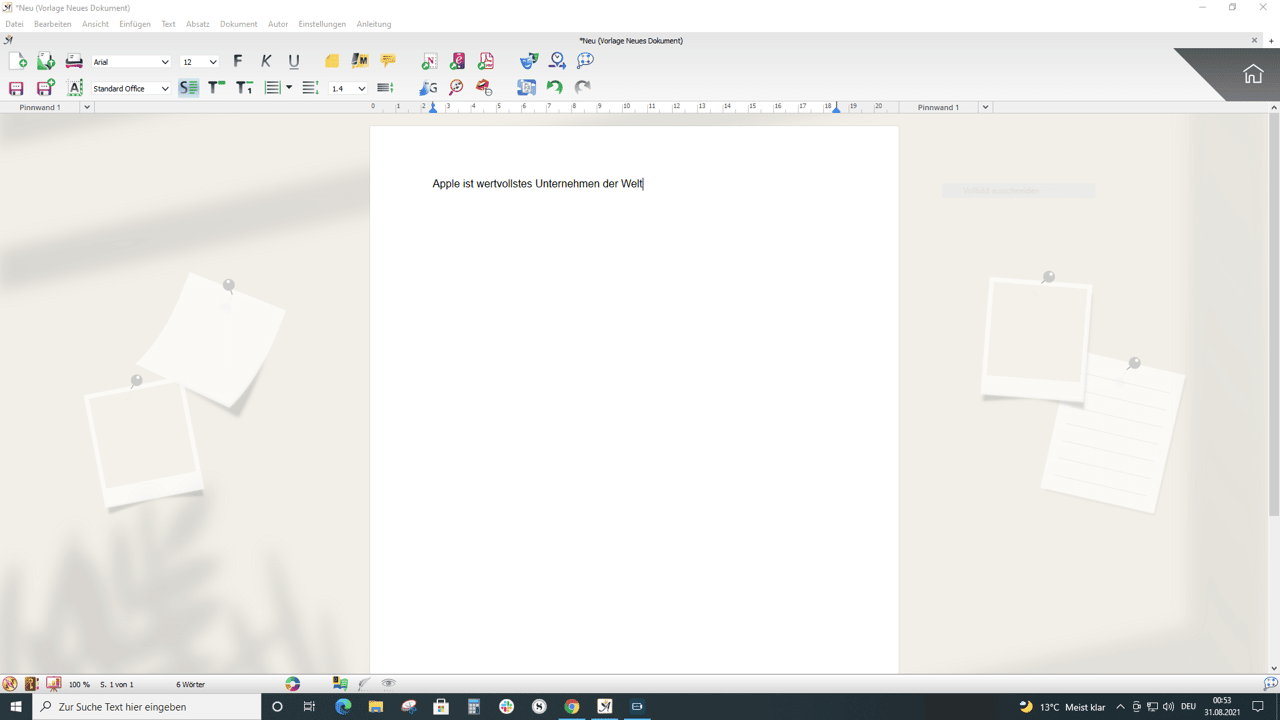The height and width of the screenshot is (720, 1280).
Task: Click the feather quill icon in status bar
Action: tap(364, 684)
